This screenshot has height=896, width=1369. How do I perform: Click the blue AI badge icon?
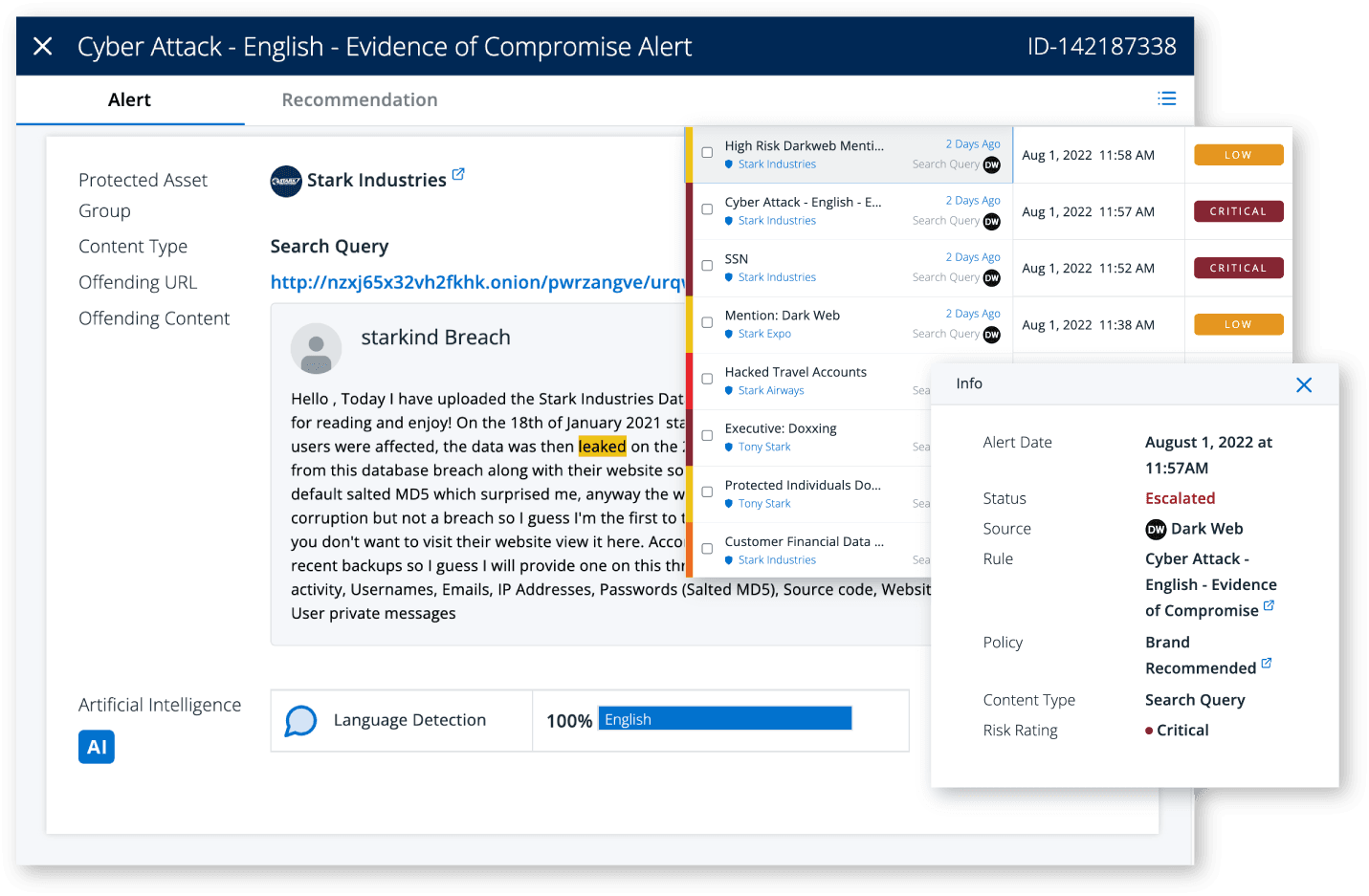click(97, 747)
